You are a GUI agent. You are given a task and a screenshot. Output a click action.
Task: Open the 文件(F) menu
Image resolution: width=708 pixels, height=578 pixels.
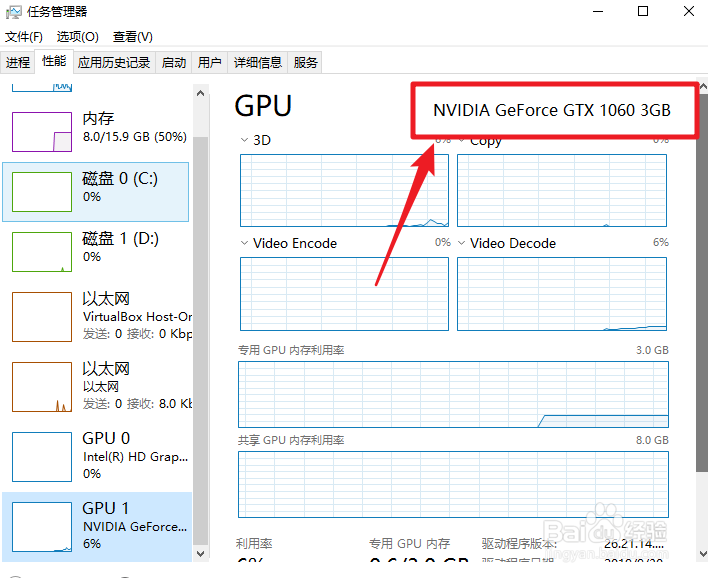coord(23,37)
